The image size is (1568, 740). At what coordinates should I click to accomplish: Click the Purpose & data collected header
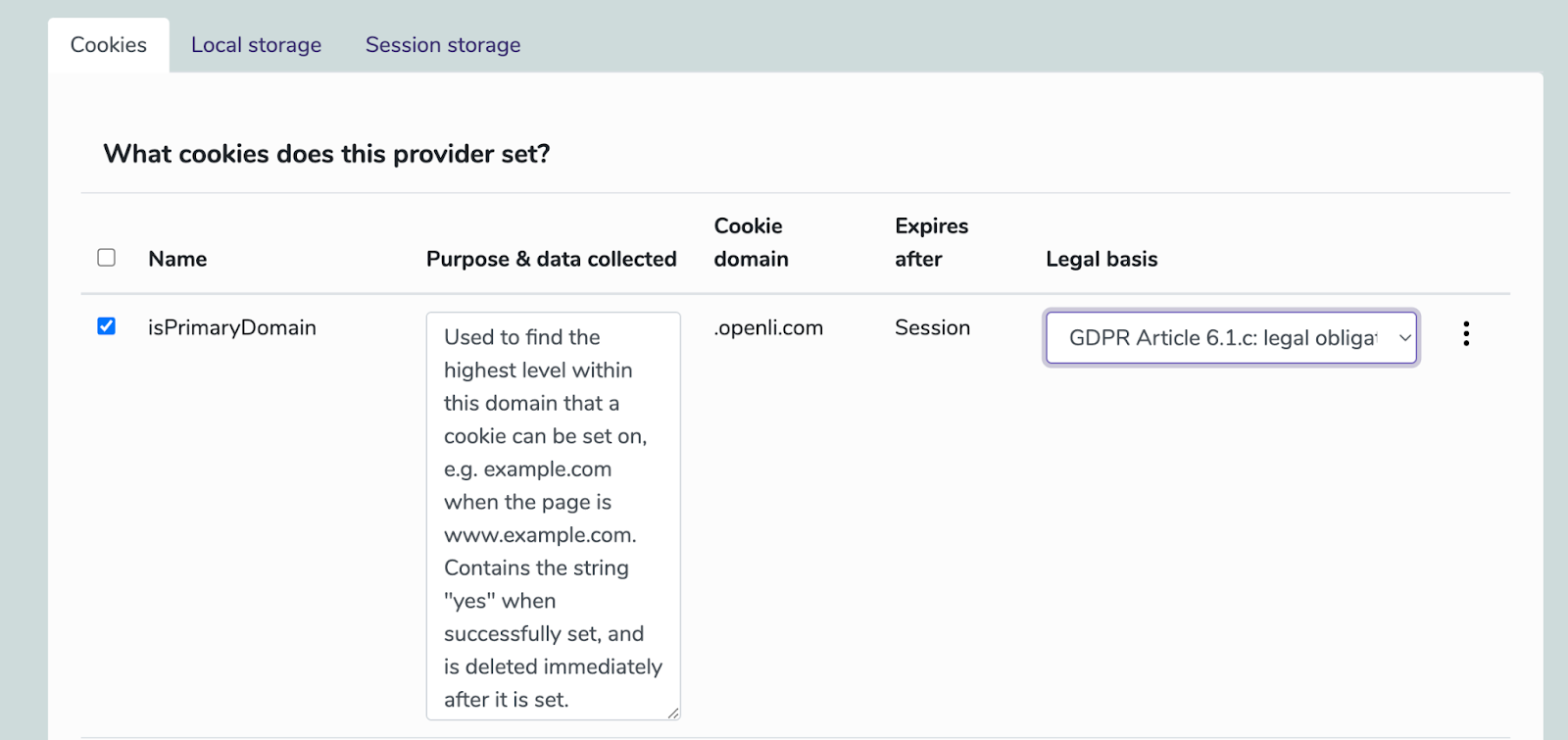pyautogui.click(x=551, y=259)
